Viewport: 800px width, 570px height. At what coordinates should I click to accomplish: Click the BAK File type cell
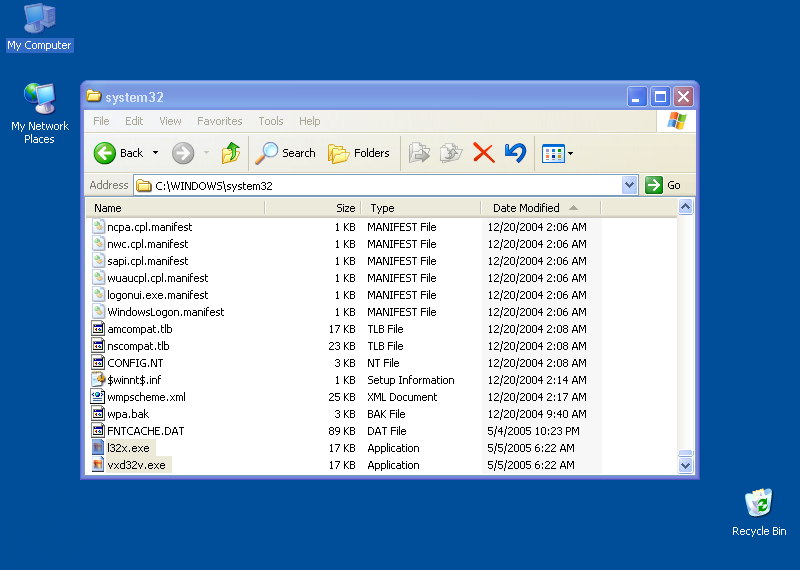[386, 414]
